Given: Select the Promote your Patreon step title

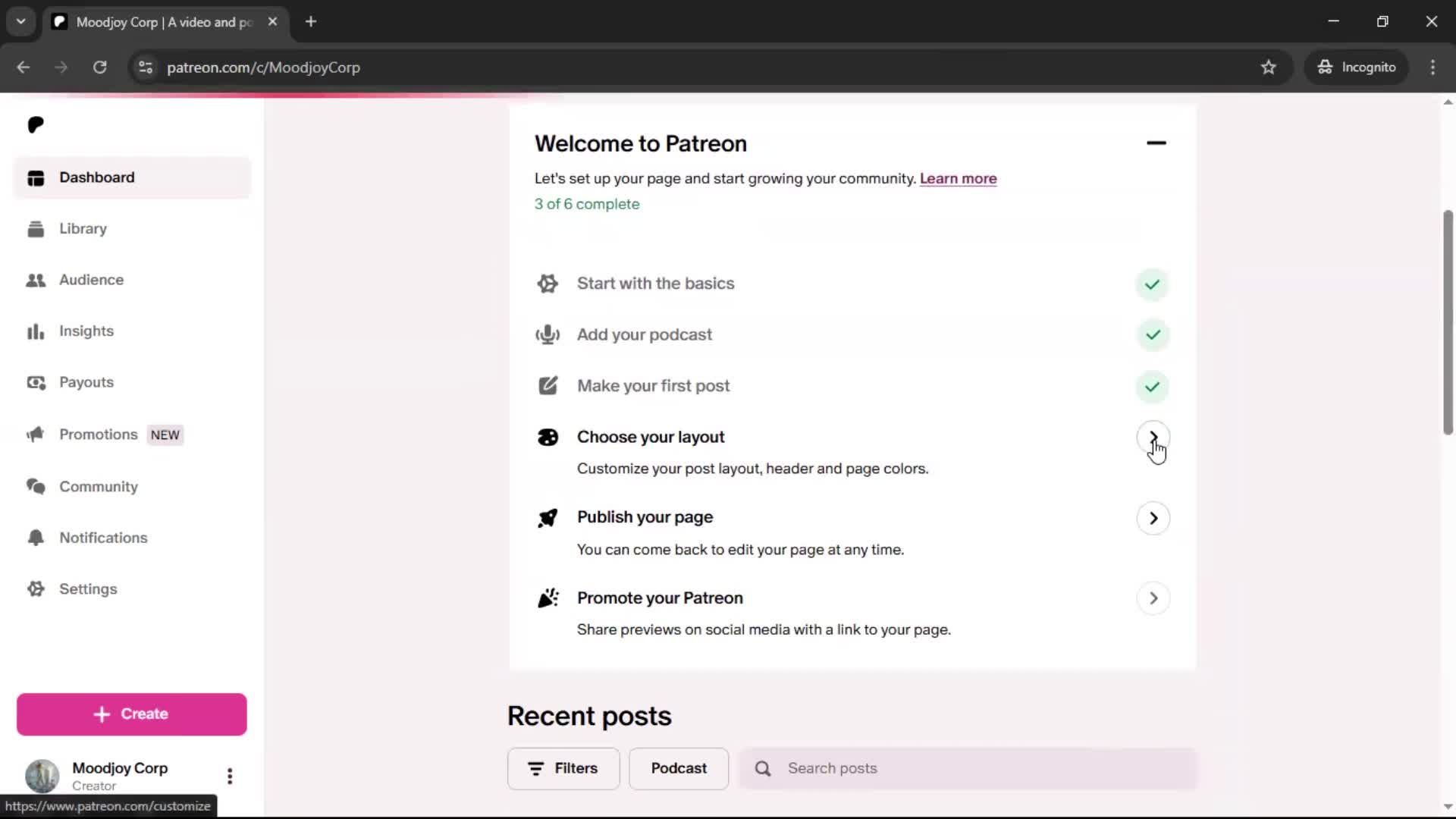Looking at the screenshot, I should point(660,598).
